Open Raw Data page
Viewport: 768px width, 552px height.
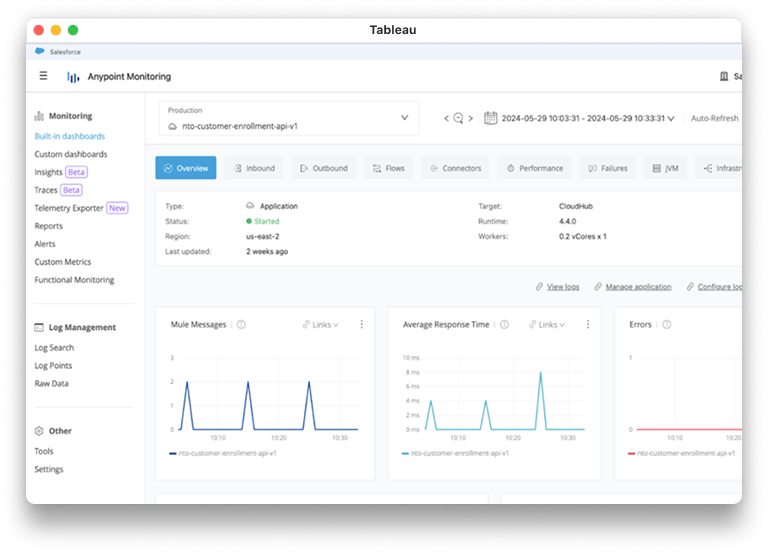pos(51,384)
